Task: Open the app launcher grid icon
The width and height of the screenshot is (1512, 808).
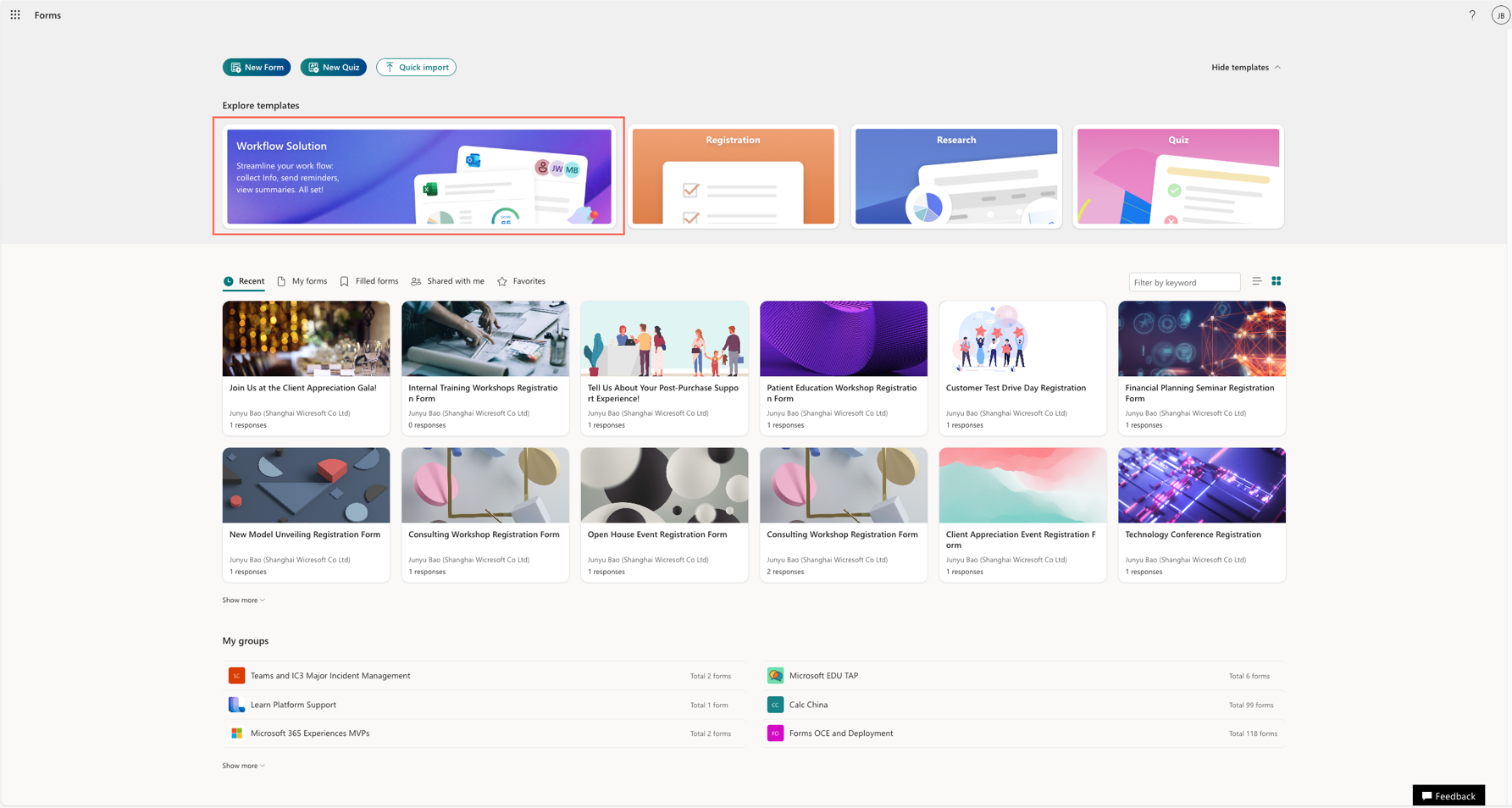Action: click(15, 15)
